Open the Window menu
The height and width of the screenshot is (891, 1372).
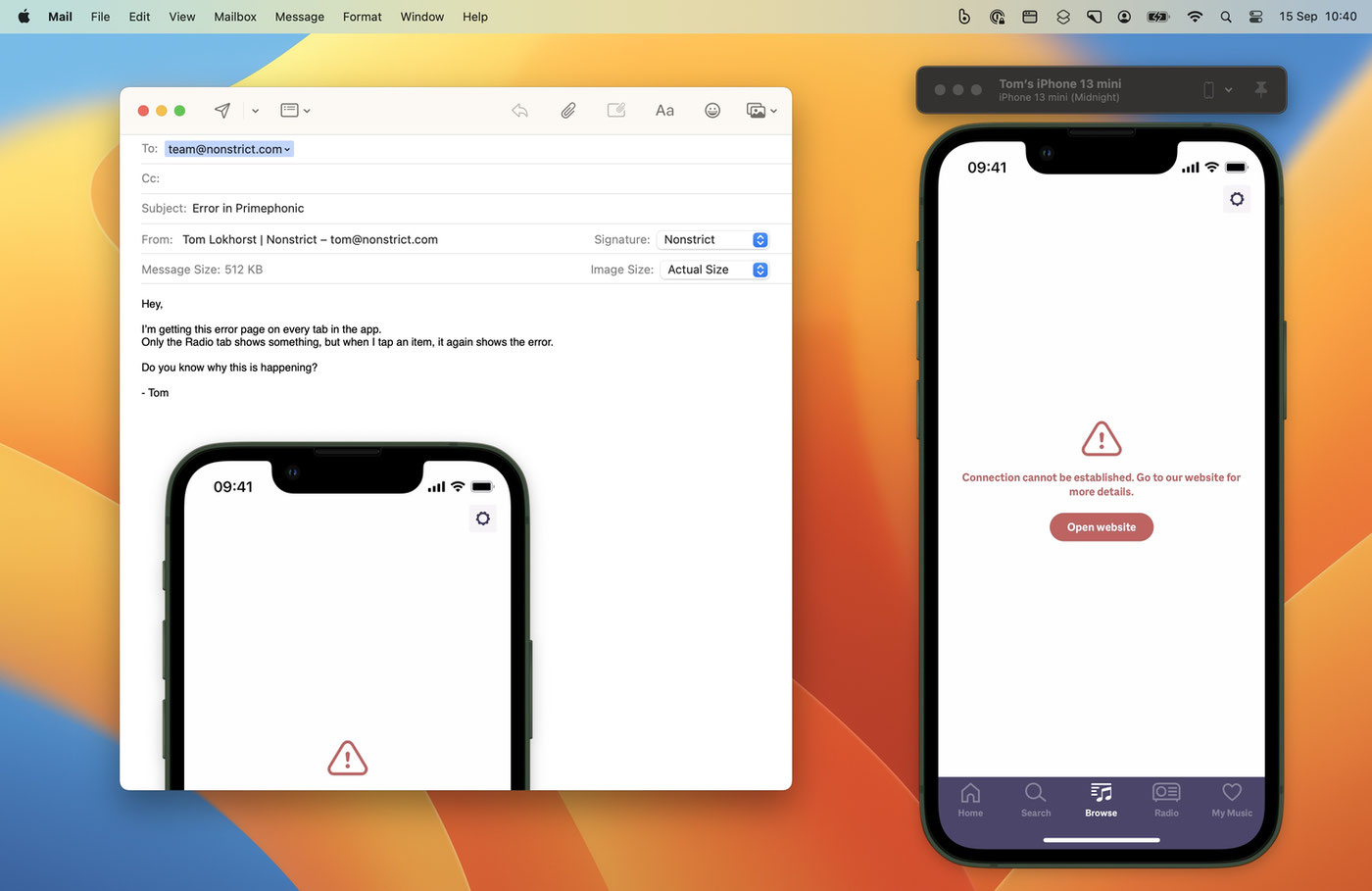(x=422, y=17)
